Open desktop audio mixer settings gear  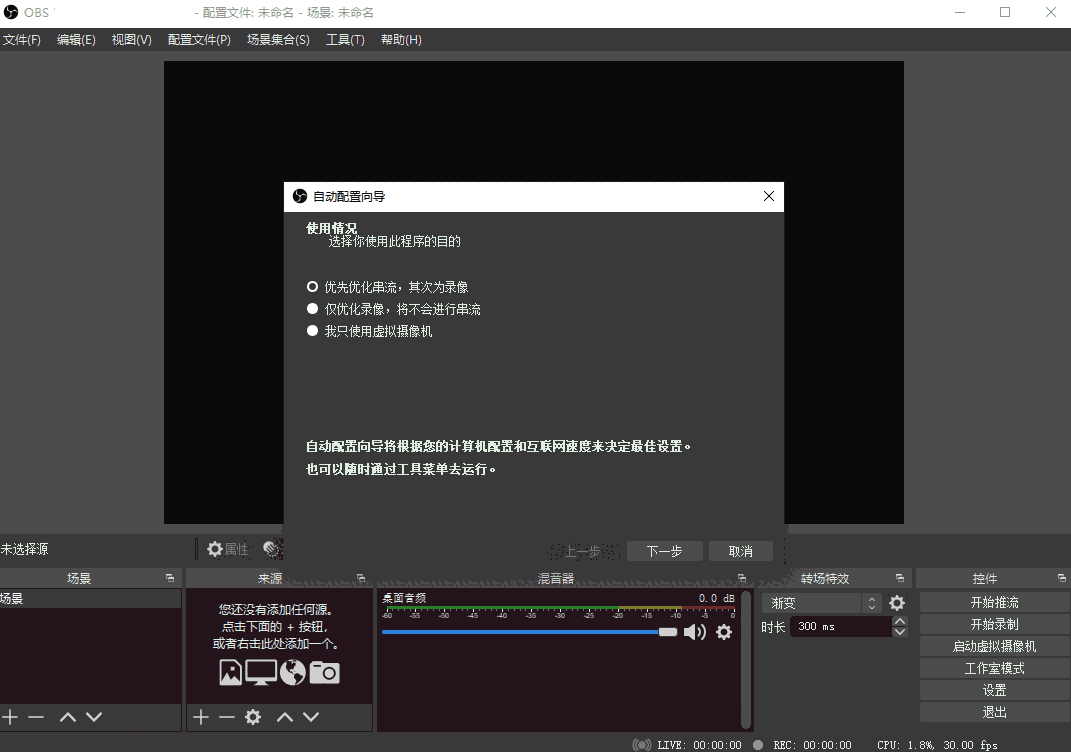[x=724, y=631]
